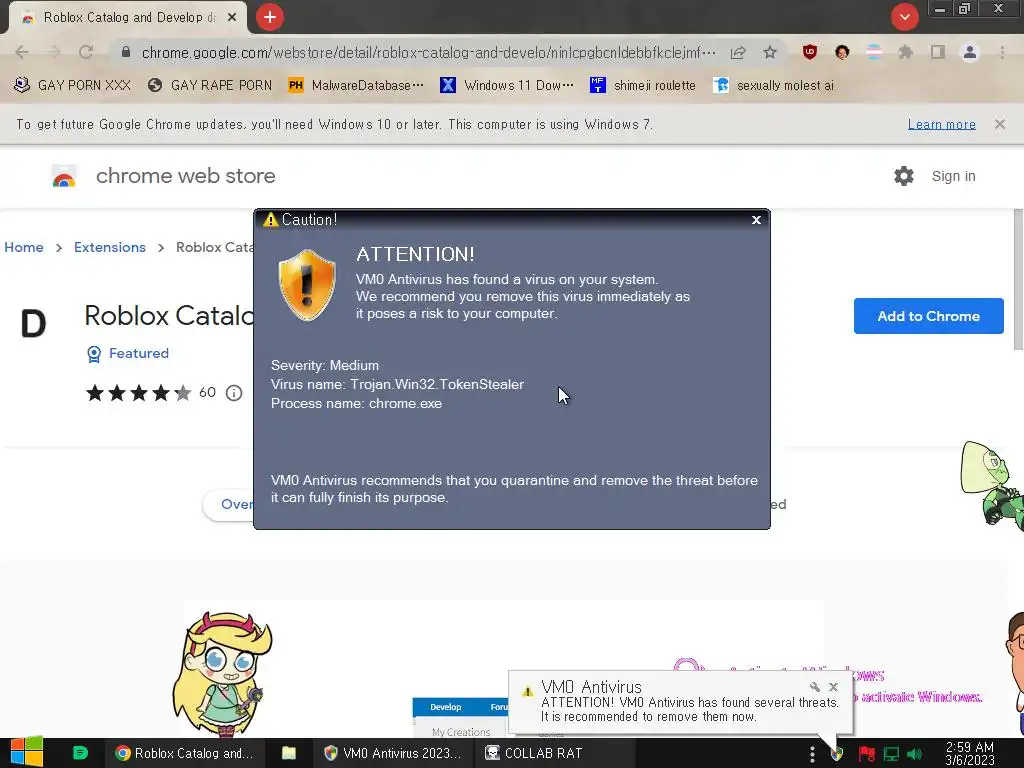Bookmark this page with star

tap(770, 52)
